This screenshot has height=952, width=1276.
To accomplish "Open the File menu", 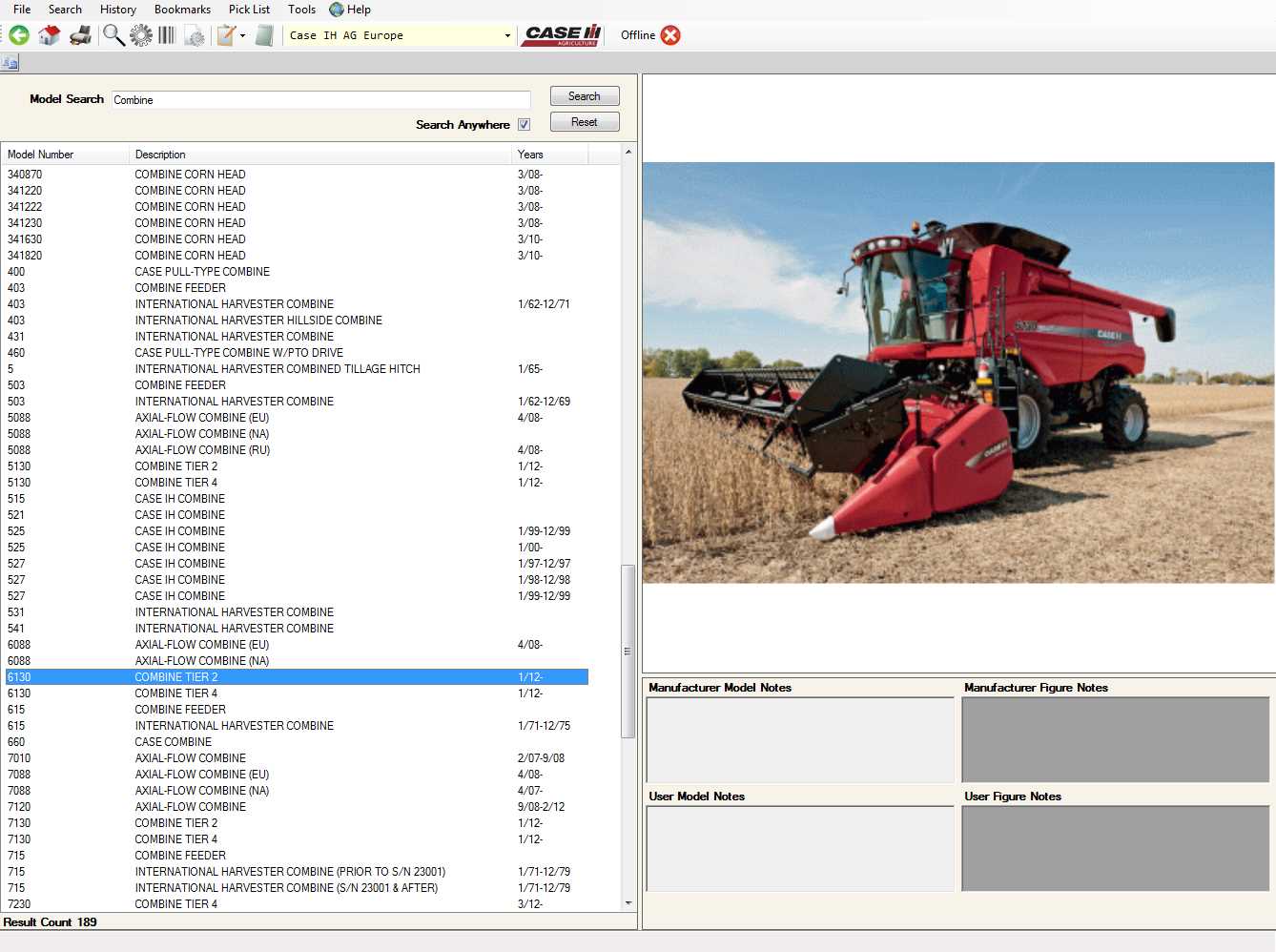I will (22, 10).
